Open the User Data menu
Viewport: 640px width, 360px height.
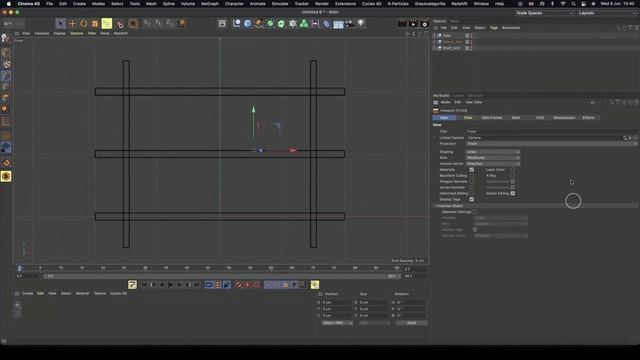coord(473,102)
